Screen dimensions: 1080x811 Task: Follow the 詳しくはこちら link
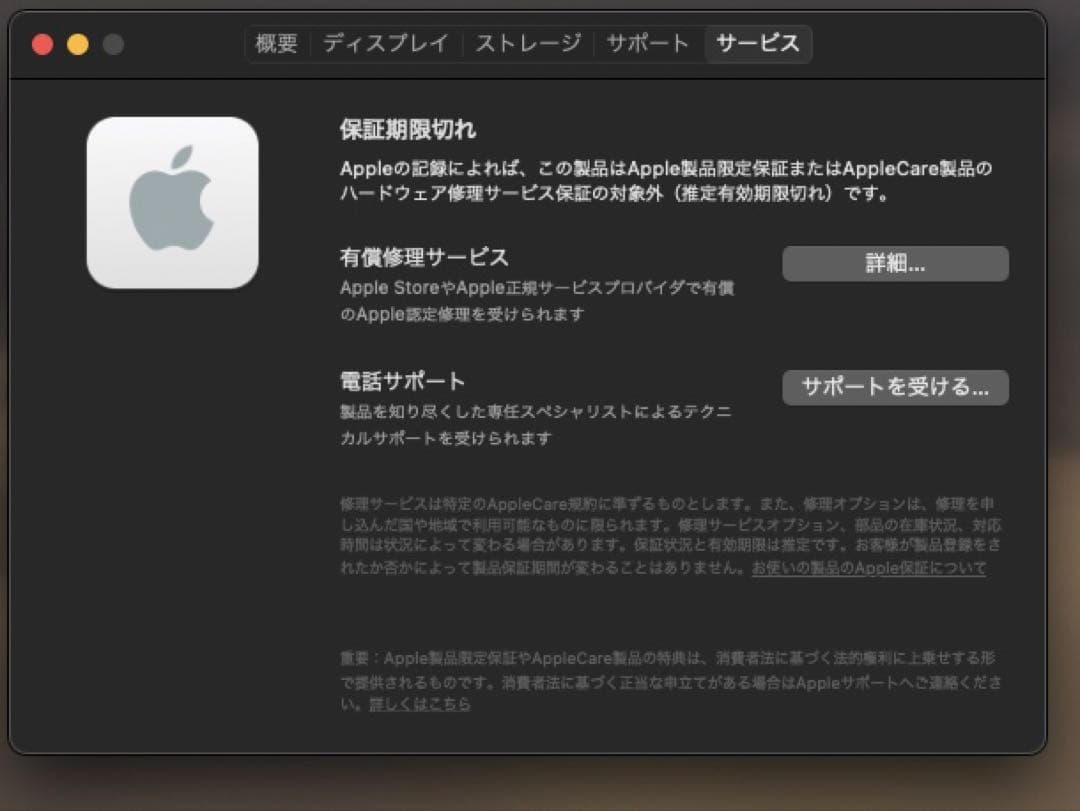pyautogui.click(x=420, y=704)
